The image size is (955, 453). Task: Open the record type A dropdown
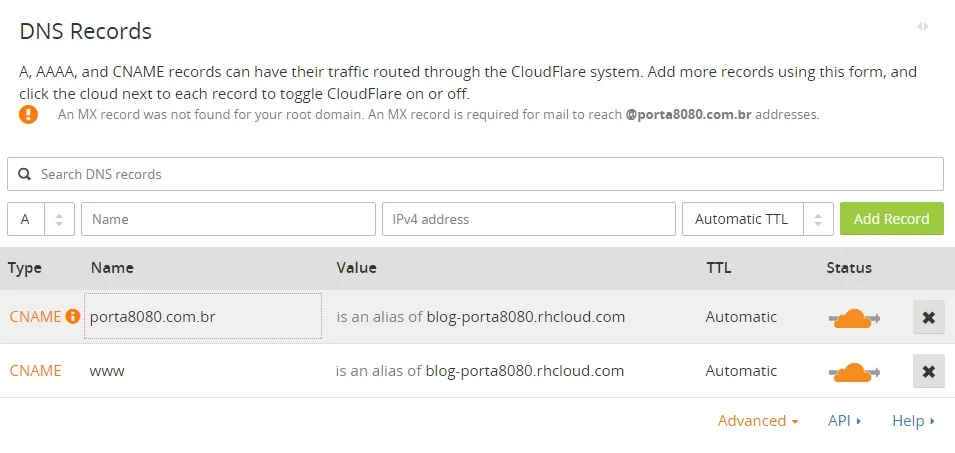(41, 219)
